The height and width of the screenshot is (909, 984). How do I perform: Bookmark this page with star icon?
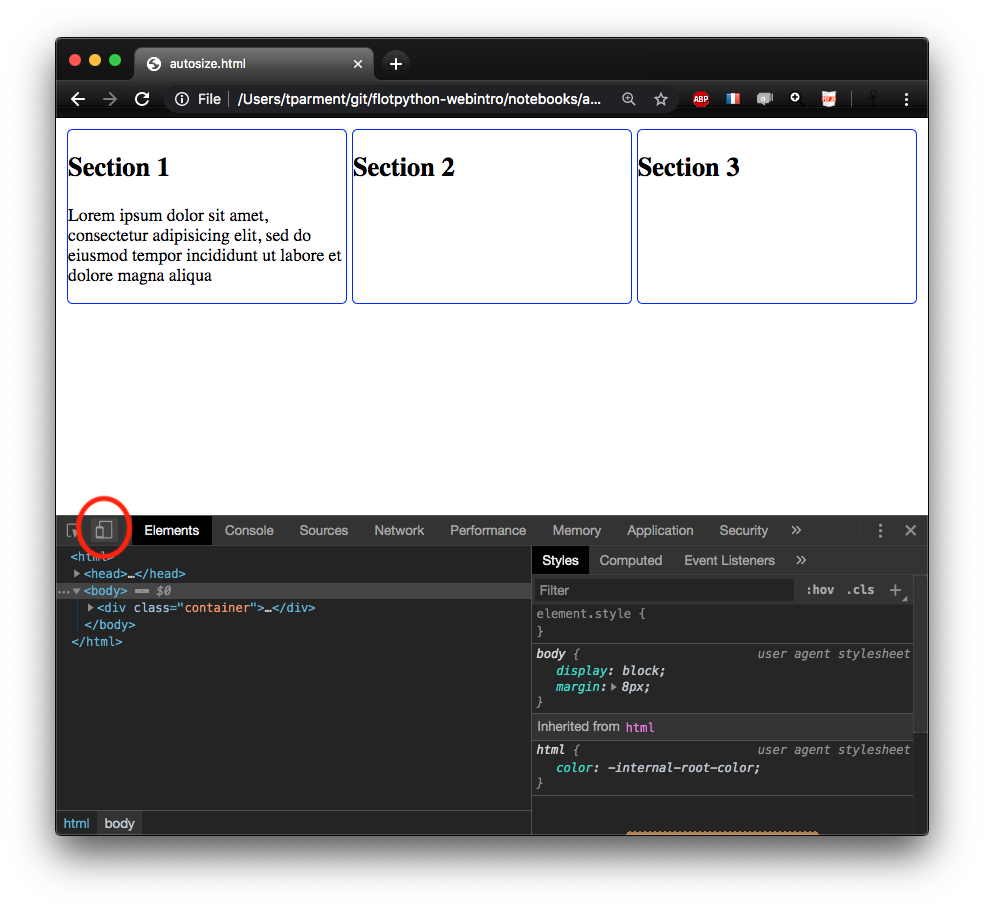[x=661, y=99]
